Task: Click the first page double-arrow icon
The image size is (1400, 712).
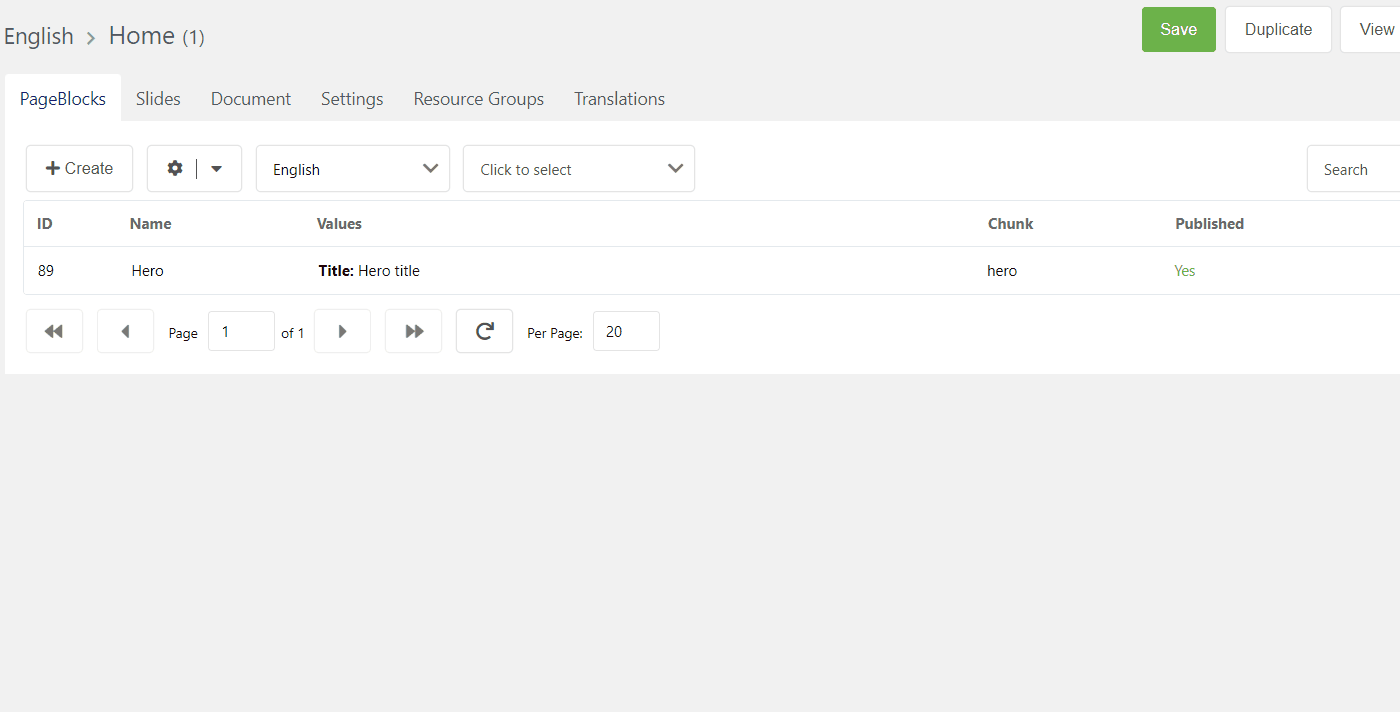Action: 54,331
